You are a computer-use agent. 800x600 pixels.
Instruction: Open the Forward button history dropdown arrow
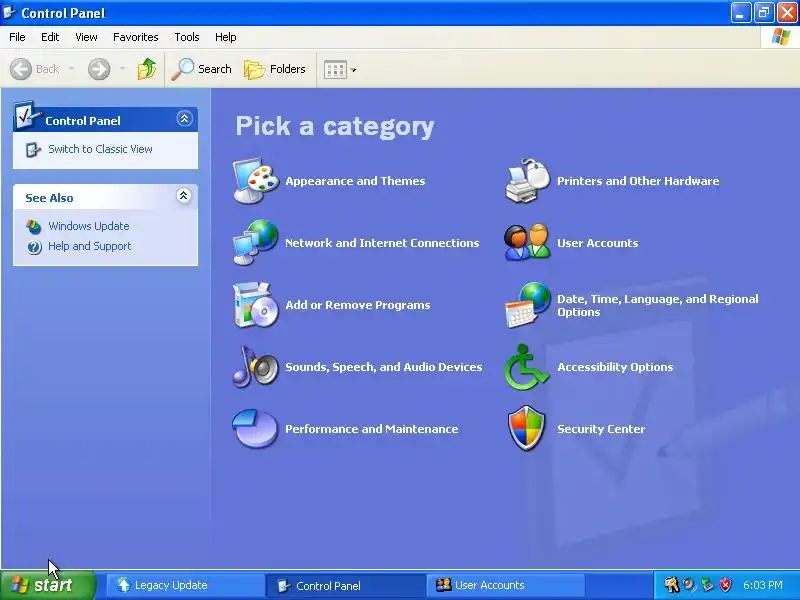(122, 69)
